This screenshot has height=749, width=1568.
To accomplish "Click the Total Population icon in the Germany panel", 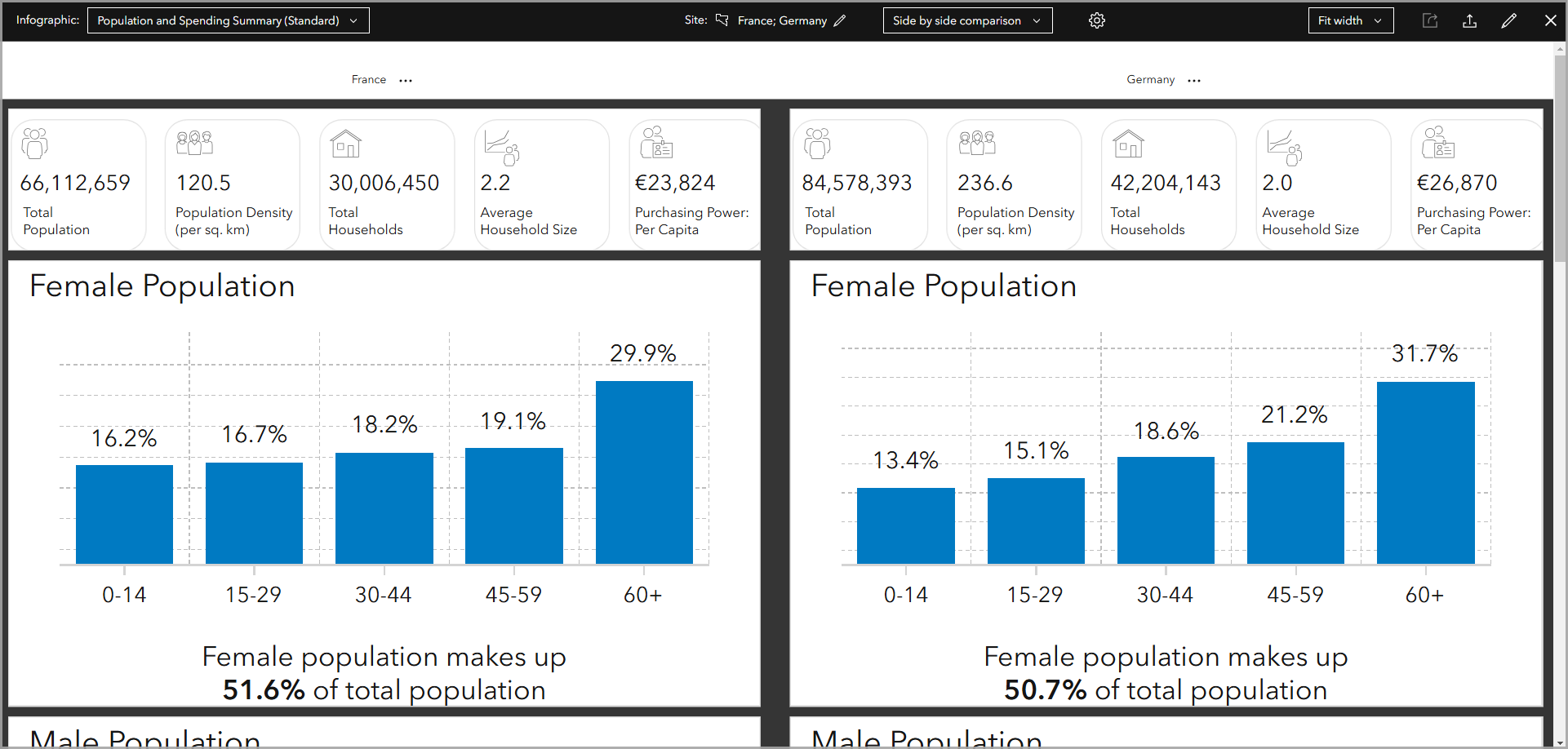I will point(818,143).
